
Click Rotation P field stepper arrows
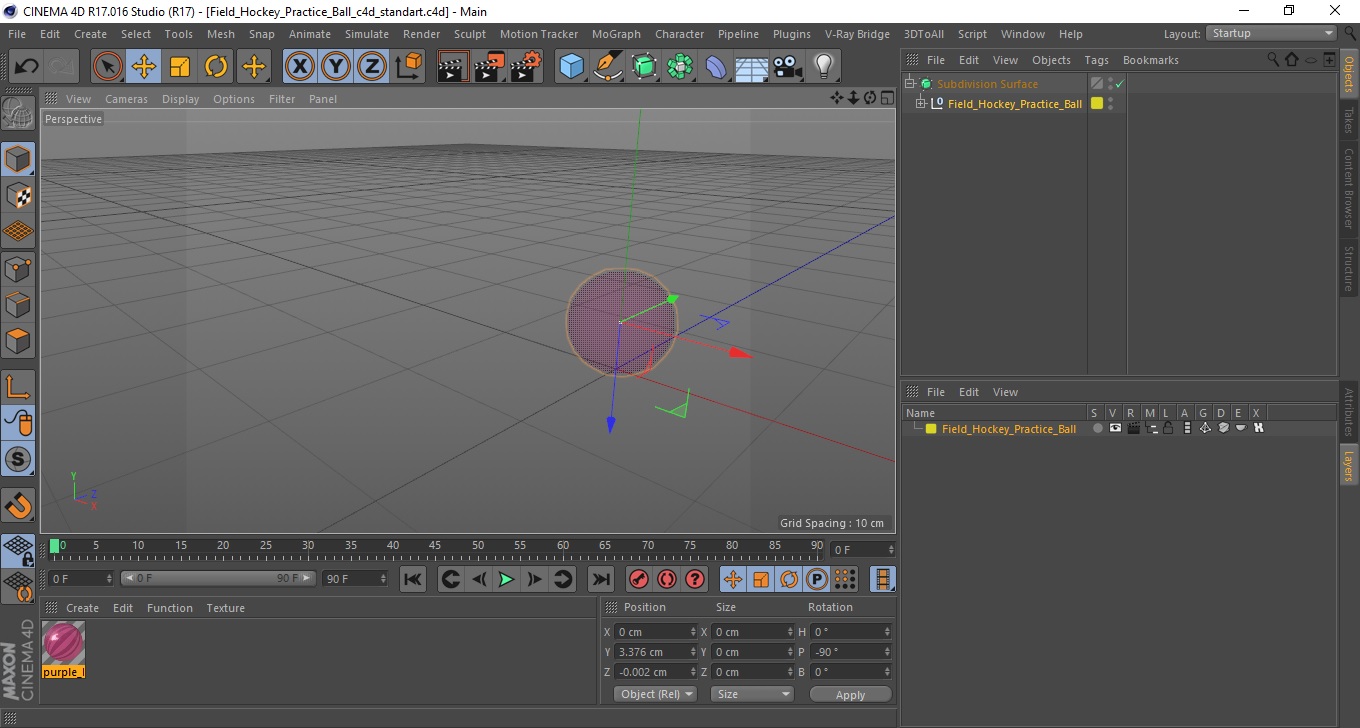(x=886, y=652)
